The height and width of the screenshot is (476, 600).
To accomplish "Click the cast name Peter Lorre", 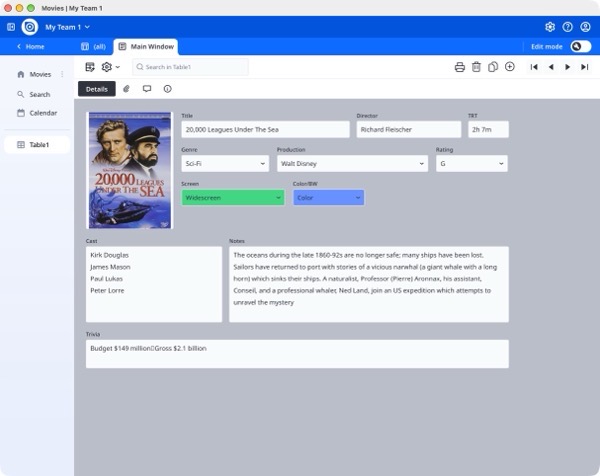I will click(107, 290).
